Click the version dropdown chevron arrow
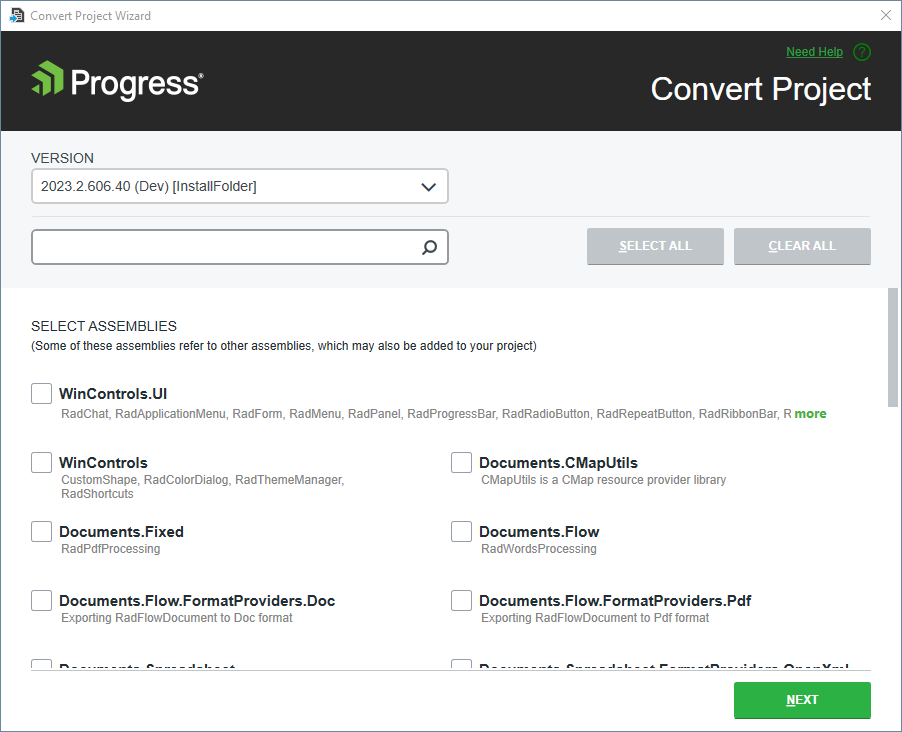Image resolution: width=902 pixels, height=732 pixels. [429, 186]
